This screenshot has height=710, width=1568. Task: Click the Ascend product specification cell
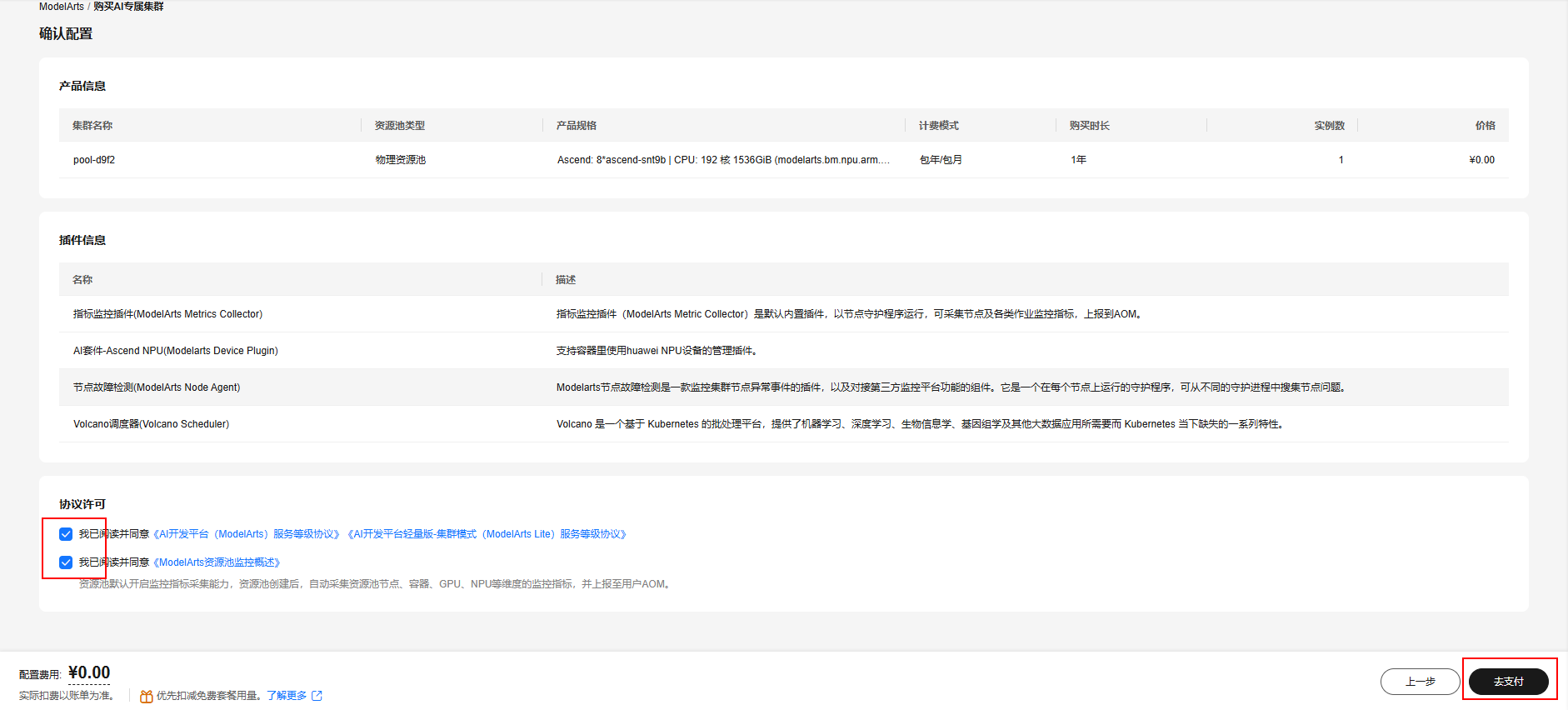point(723,160)
